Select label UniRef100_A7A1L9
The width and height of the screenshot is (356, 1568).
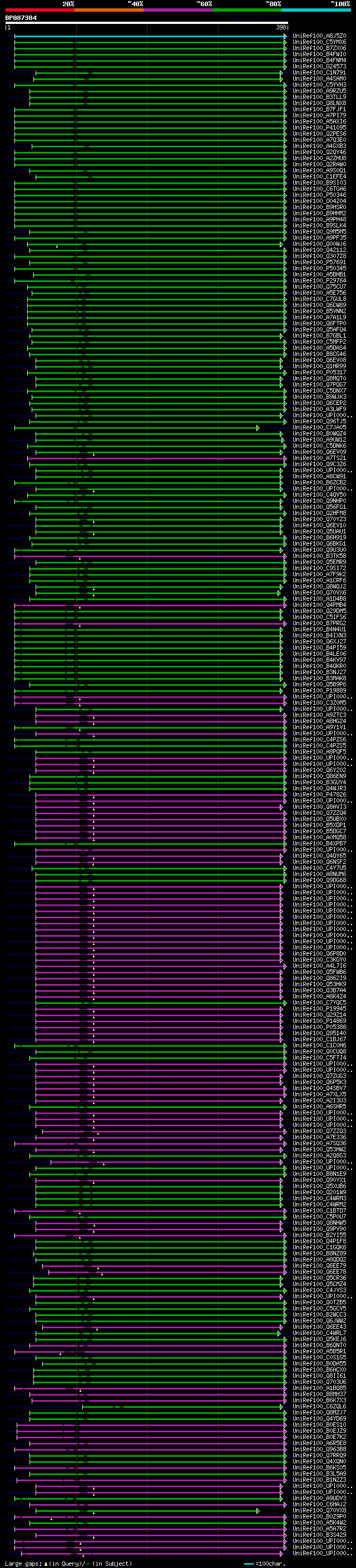pos(319,317)
